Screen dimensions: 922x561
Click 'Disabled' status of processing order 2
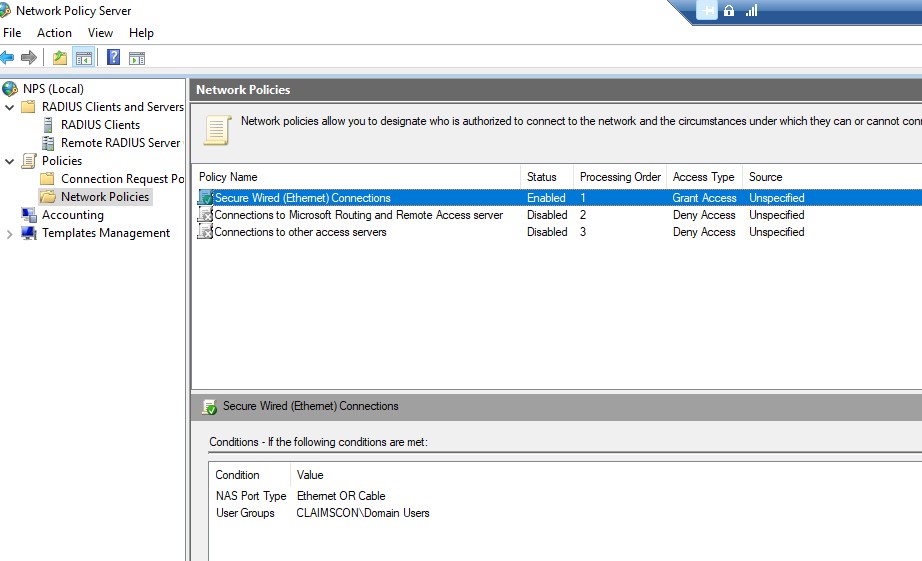point(547,215)
